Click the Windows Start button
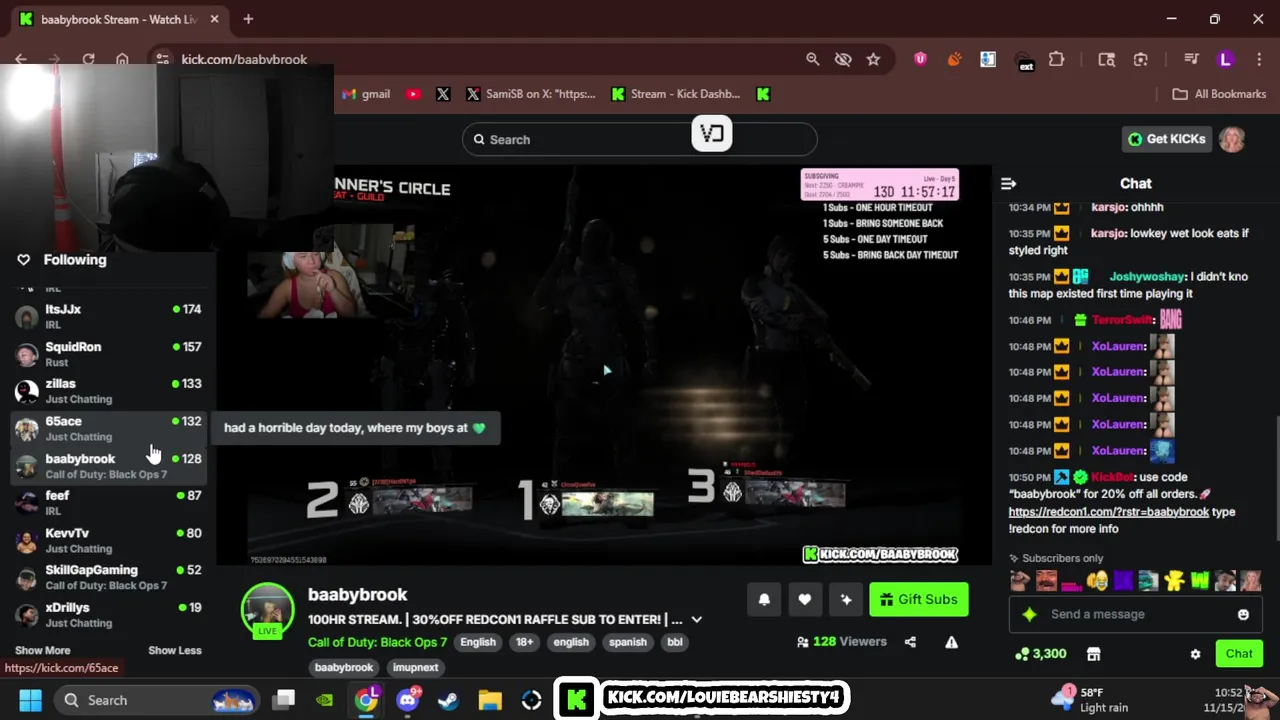1280x720 pixels. (x=29, y=700)
